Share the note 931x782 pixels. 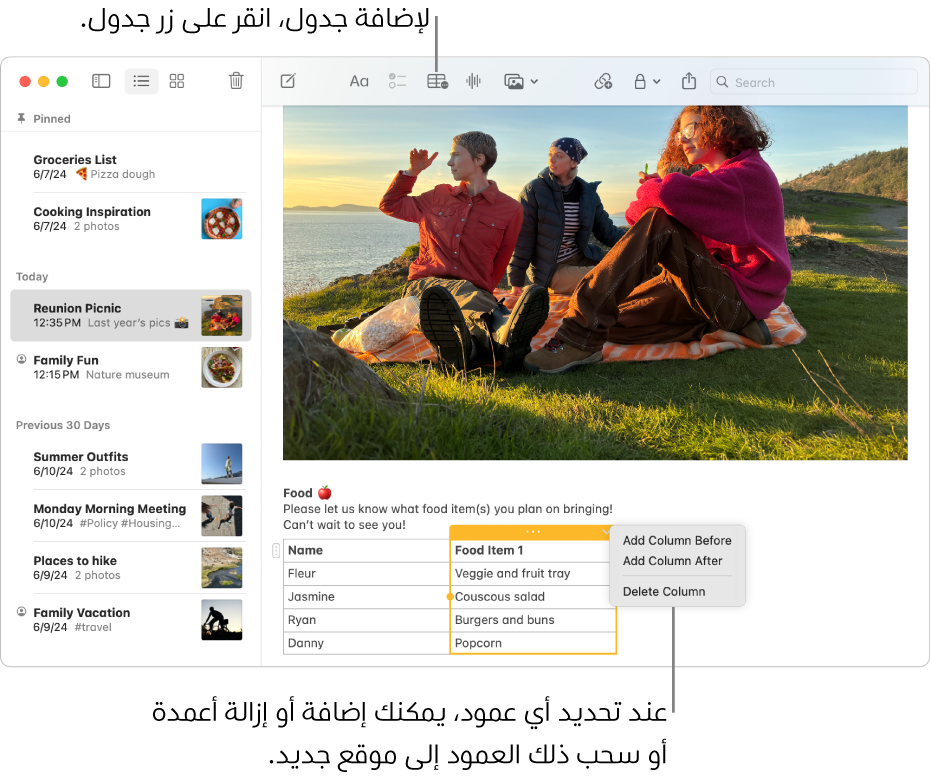pyautogui.click(x=689, y=81)
